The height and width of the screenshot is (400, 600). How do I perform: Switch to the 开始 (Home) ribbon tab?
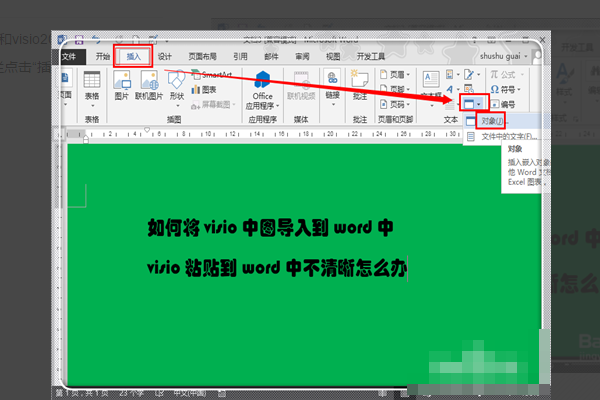tap(103, 57)
